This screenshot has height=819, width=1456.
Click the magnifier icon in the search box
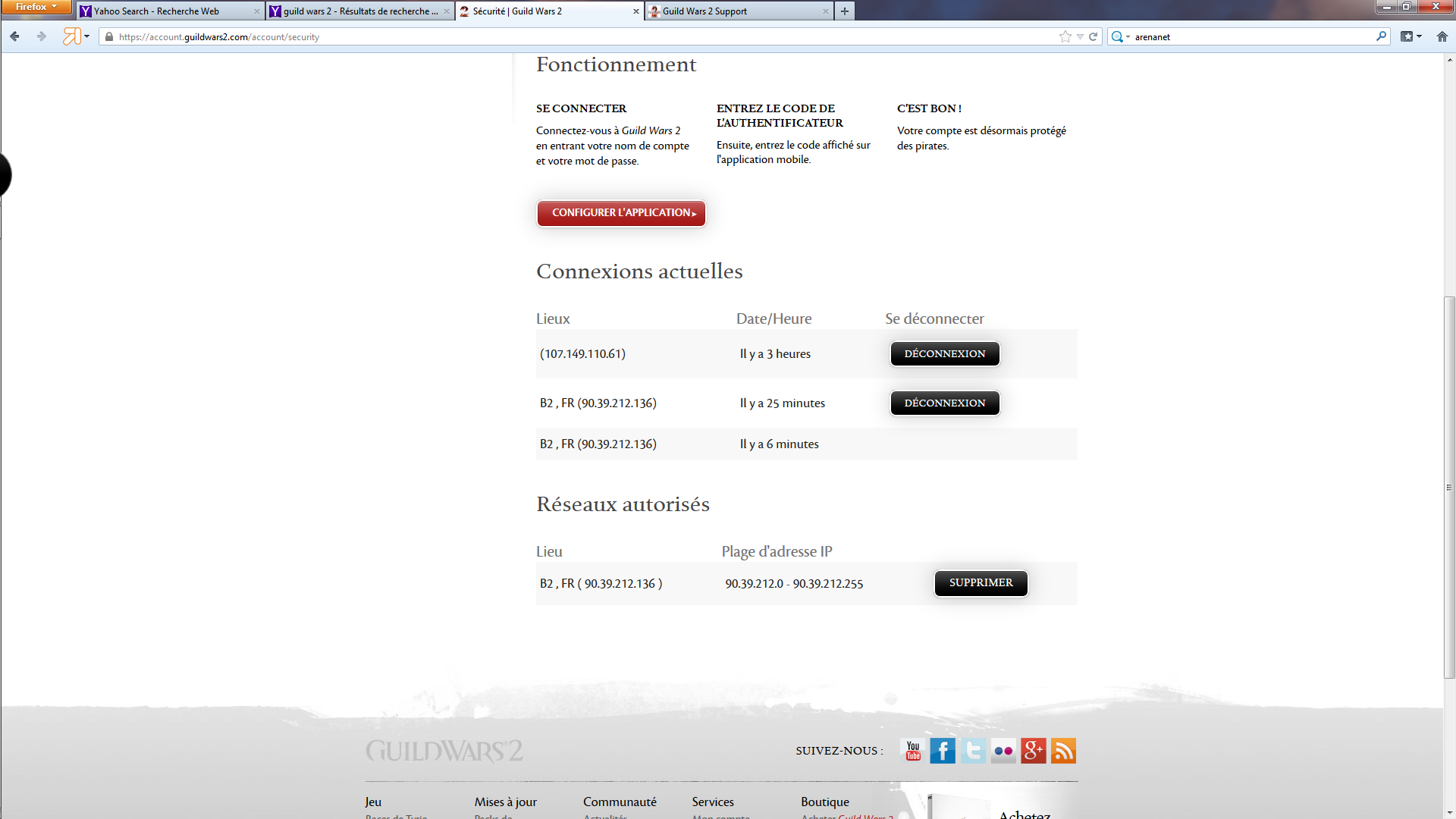point(1381,36)
